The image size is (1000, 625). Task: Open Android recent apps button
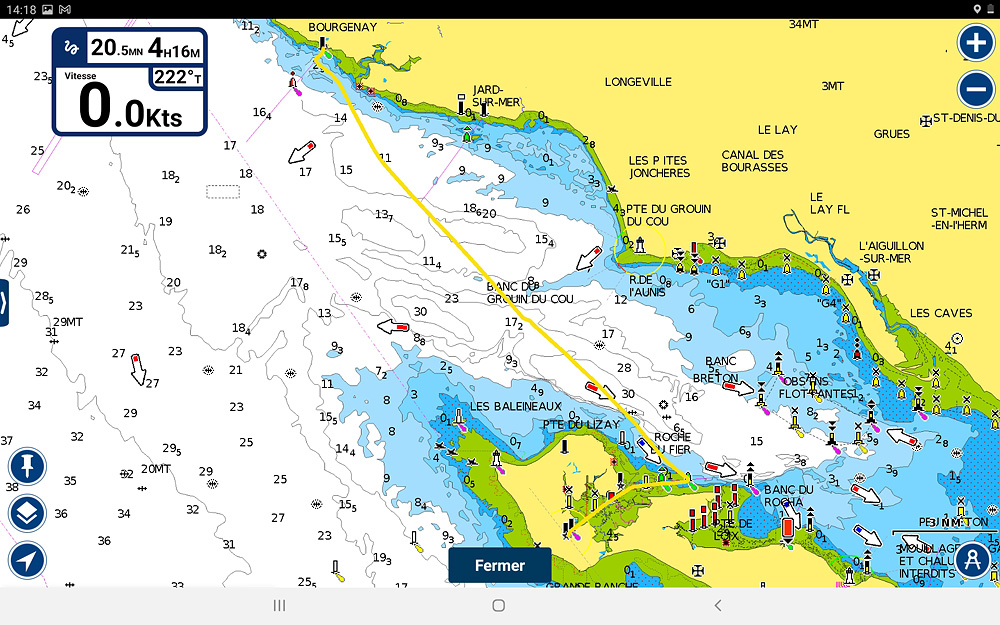coord(280,605)
